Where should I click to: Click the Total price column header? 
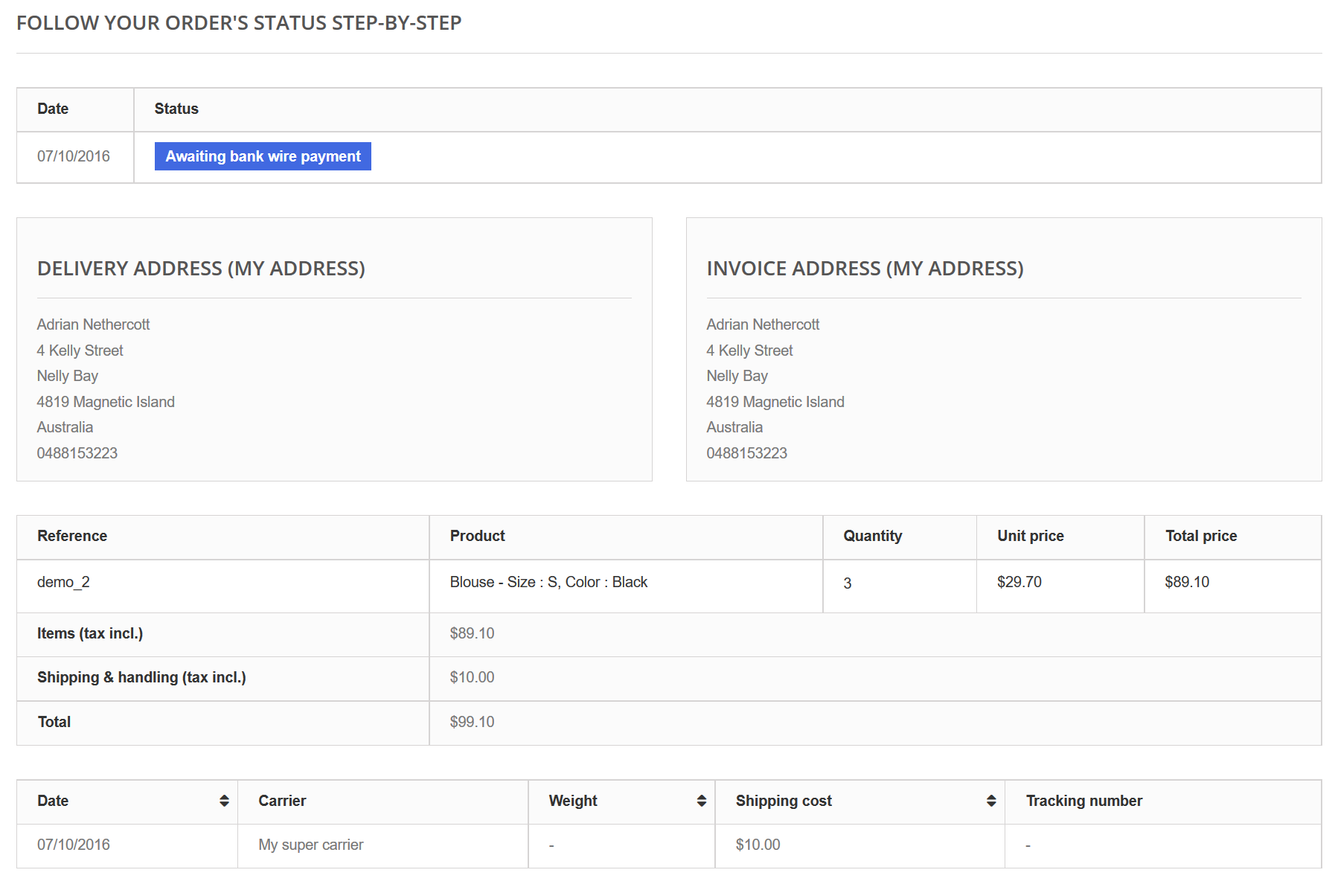click(x=1200, y=536)
